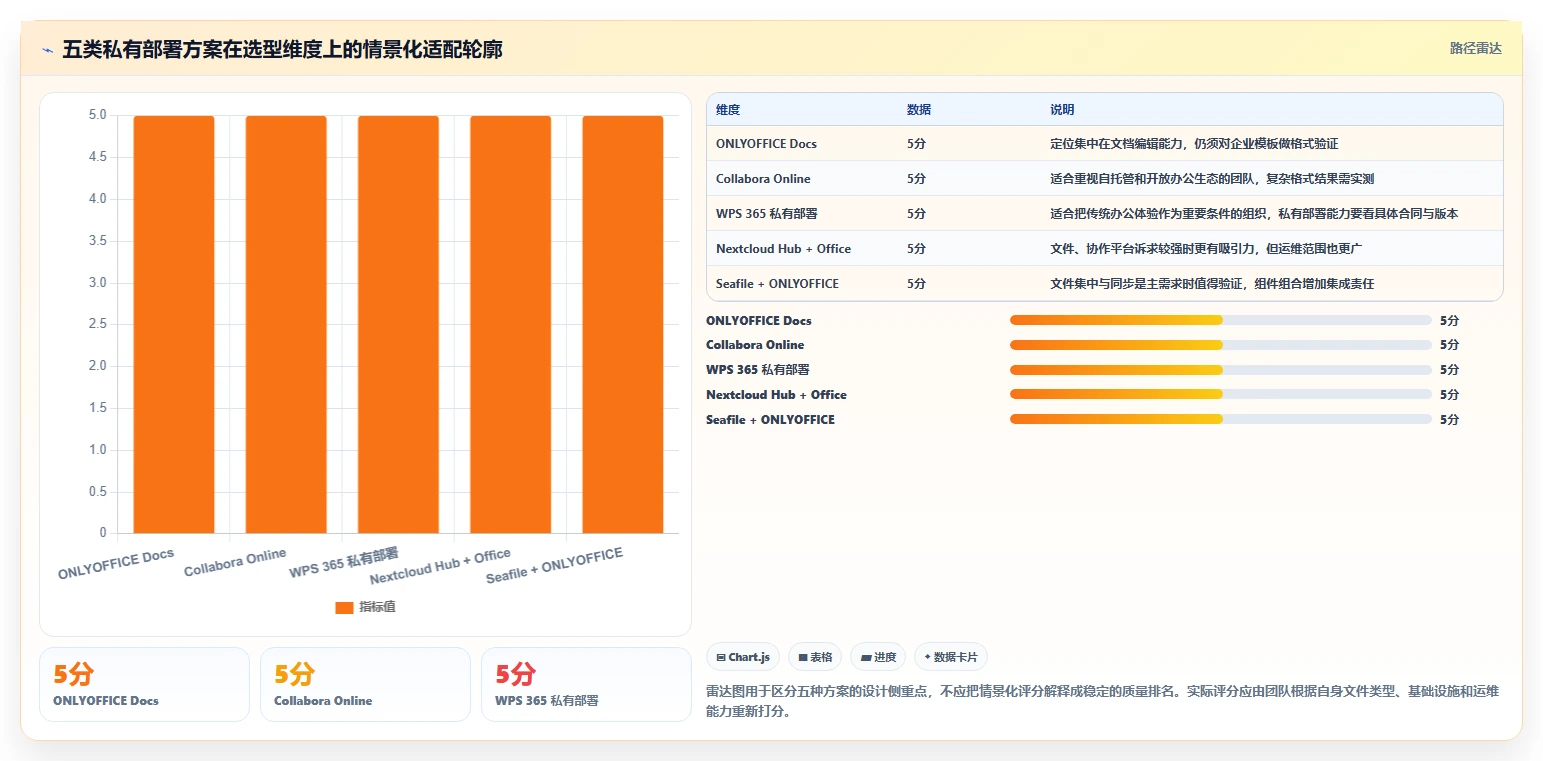Viewport: 1543px width, 761px height.
Task: Click the 5分 value after the Nextcloud progress bar
Action: point(1449,395)
